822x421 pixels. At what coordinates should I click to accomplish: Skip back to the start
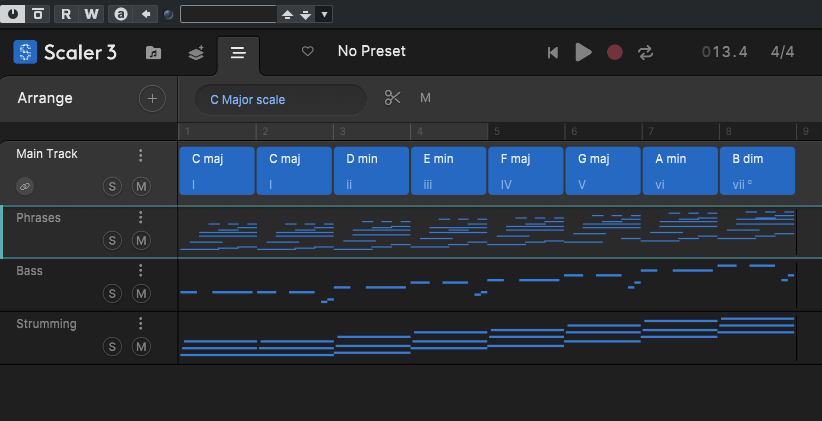click(x=552, y=52)
